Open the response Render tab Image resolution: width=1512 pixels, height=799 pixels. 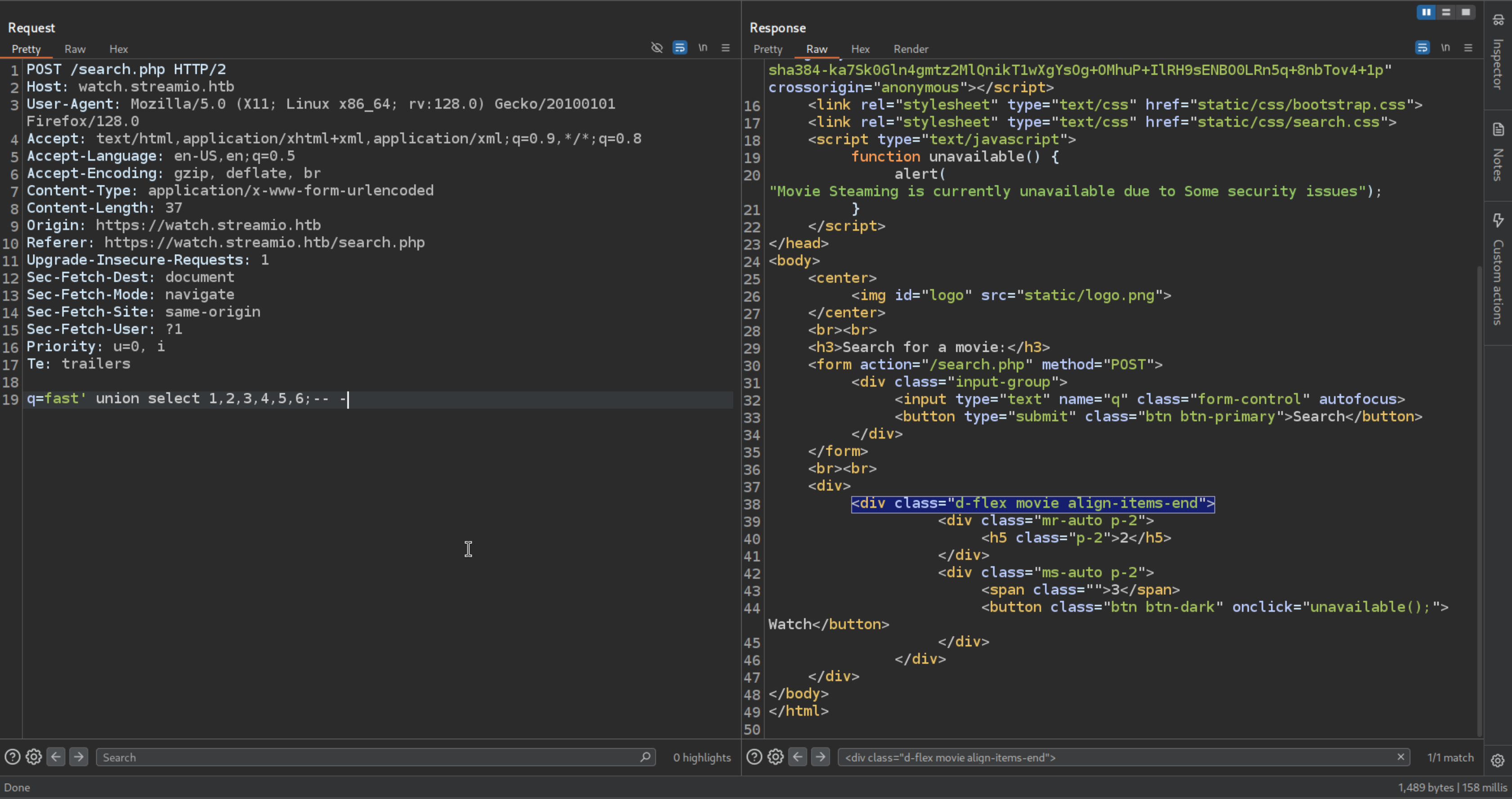point(910,49)
